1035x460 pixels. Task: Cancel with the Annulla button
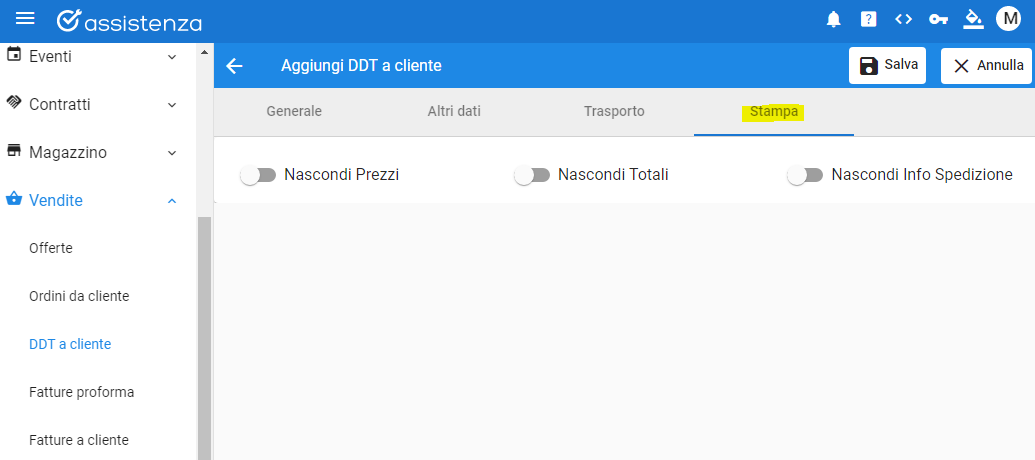coord(987,65)
